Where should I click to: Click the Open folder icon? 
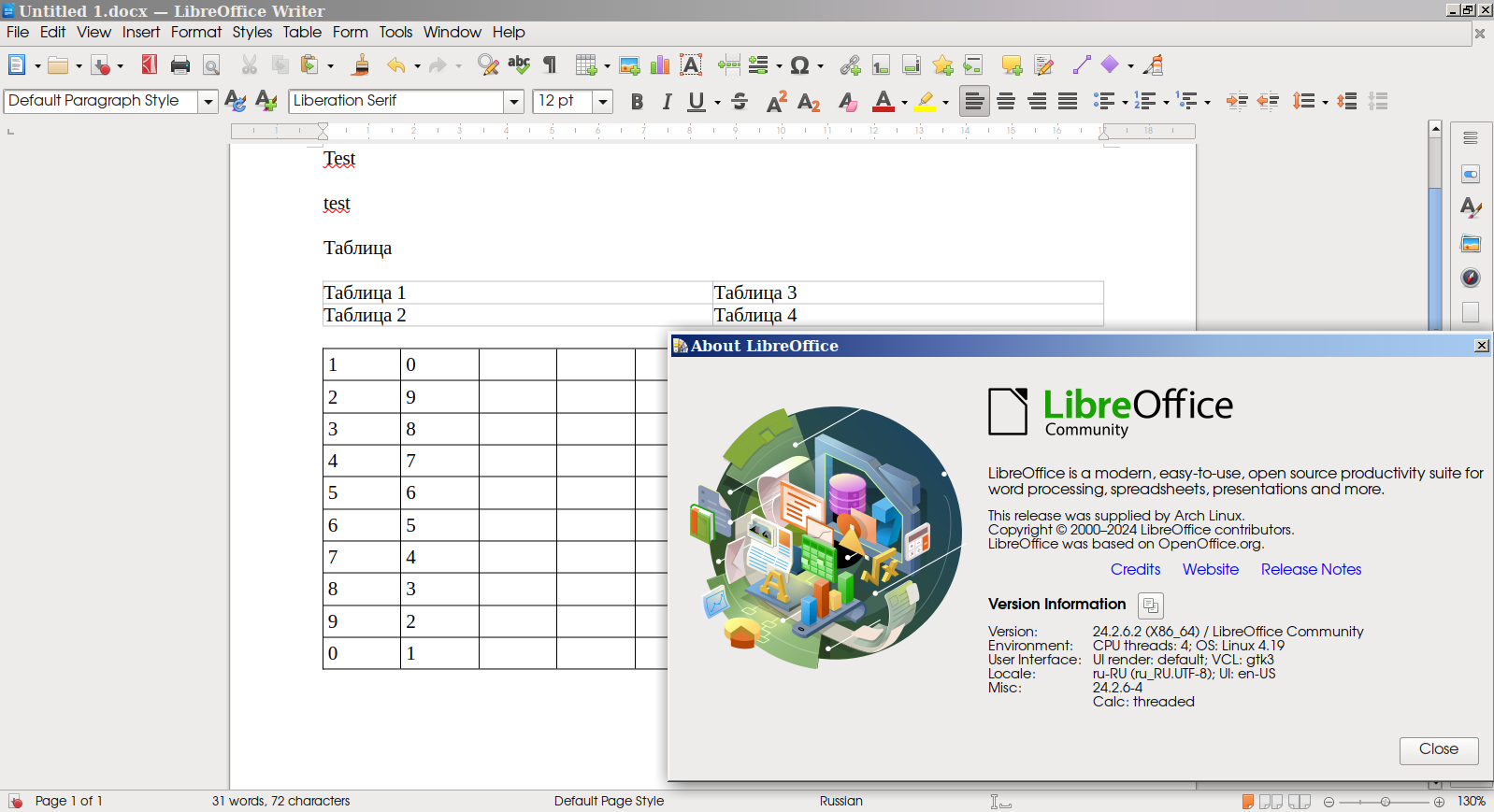(58, 65)
